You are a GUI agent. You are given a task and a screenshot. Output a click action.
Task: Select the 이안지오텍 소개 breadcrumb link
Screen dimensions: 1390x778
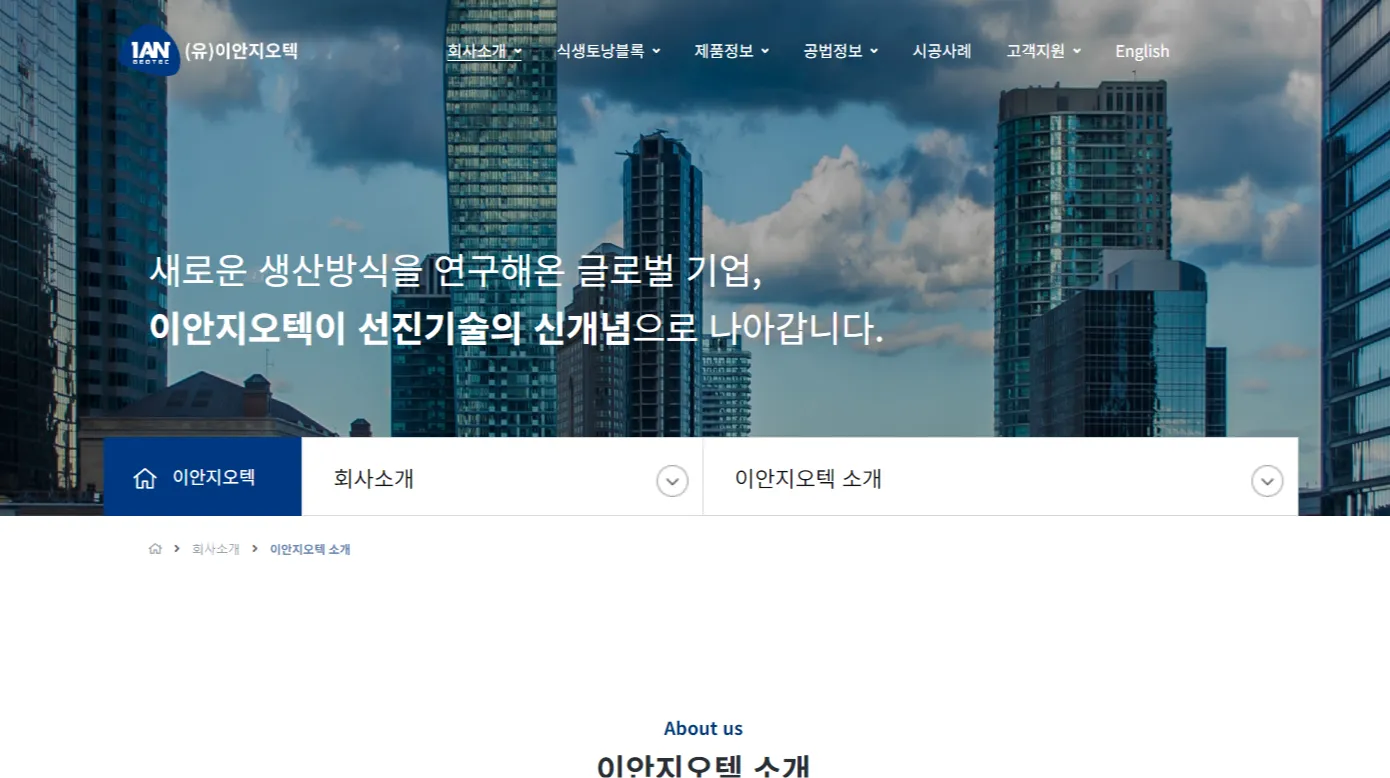pos(310,549)
